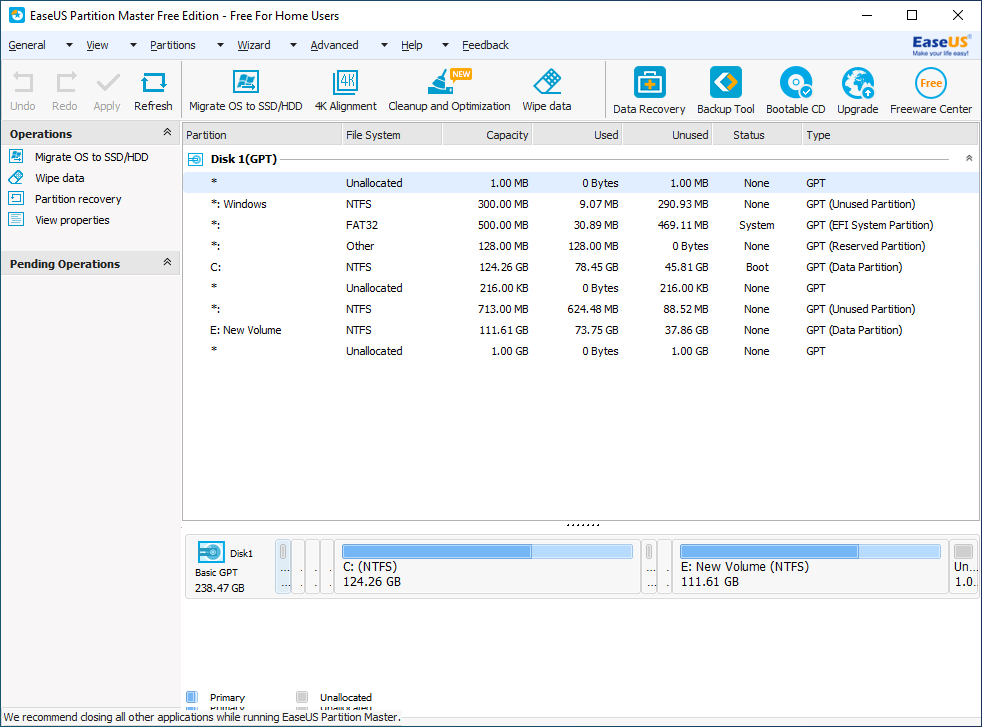Open the Backup Tool
The image size is (982, 727).
(725, 84)
